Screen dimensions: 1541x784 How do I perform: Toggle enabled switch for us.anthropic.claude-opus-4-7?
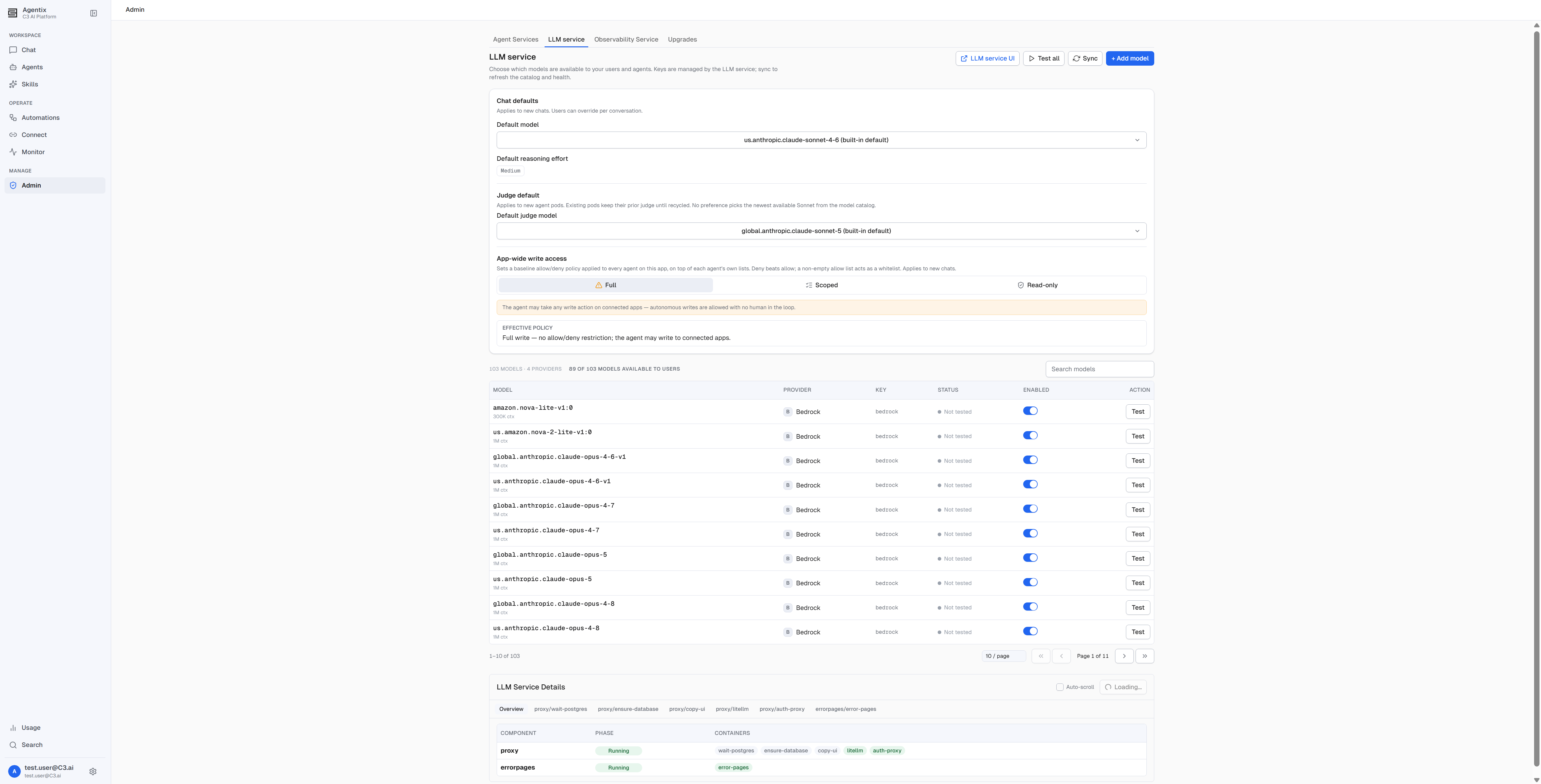[1030, 534]
